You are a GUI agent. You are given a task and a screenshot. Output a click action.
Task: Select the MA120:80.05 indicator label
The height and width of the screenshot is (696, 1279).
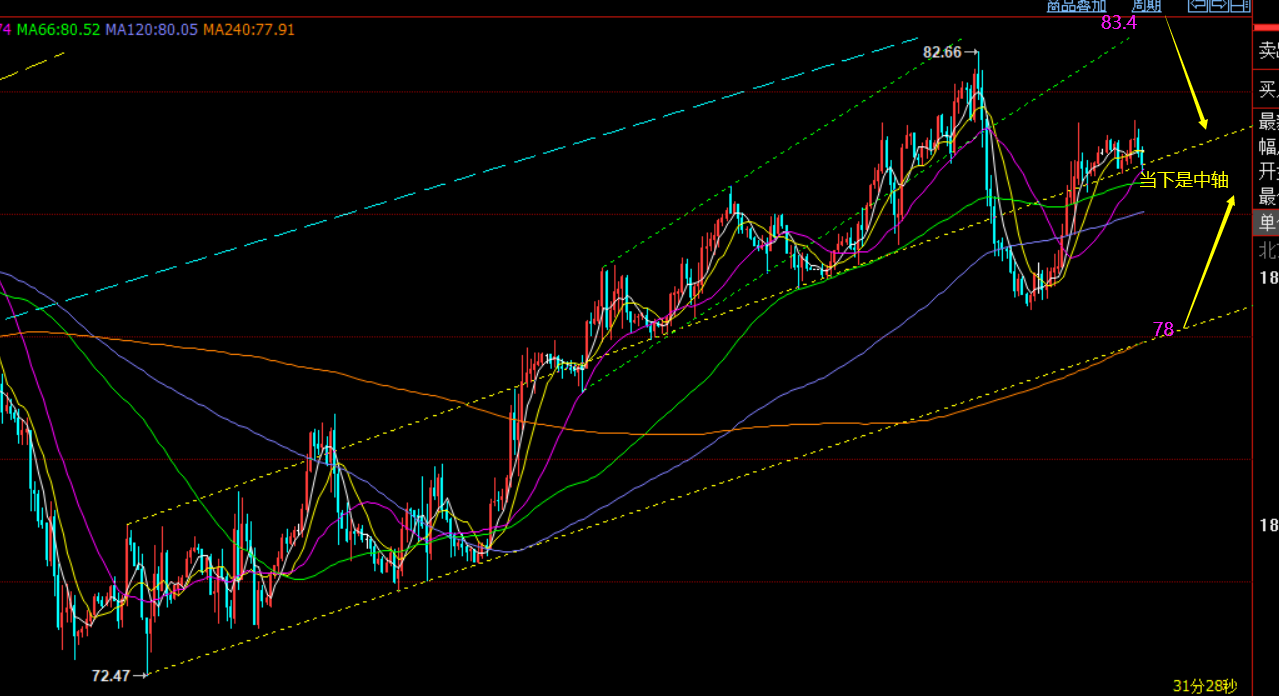click(152, 30)
